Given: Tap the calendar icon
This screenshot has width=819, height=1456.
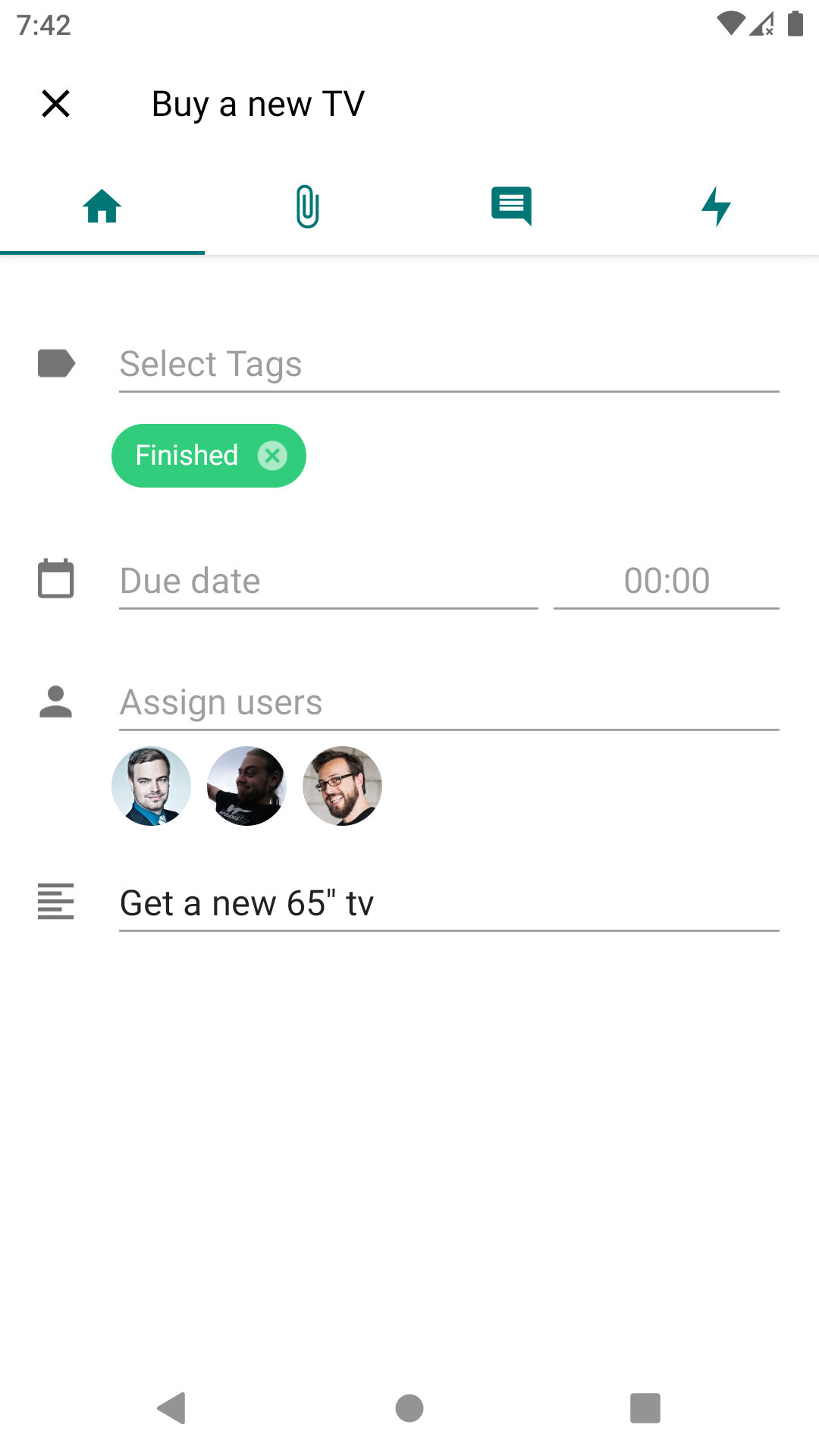Looking at the screenshot, I should pyautogui.click(x=56, y=579).
